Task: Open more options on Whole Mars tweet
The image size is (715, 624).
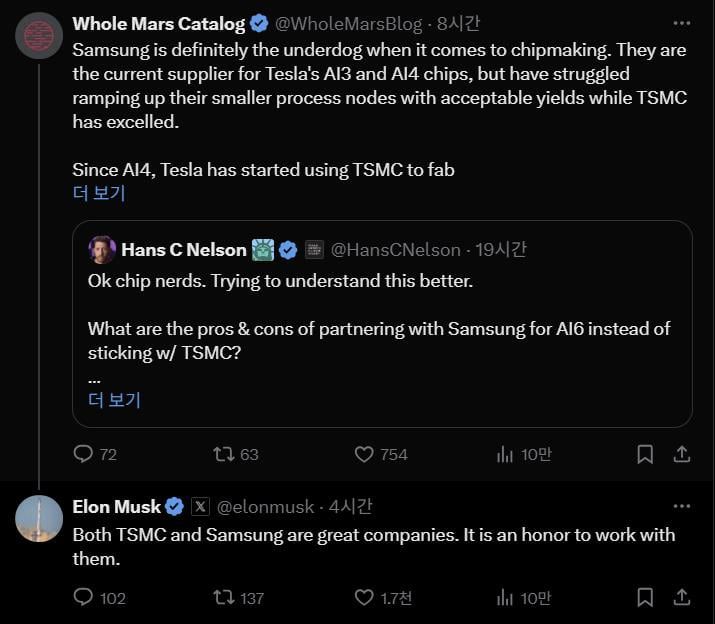Action: pos(682,23)
